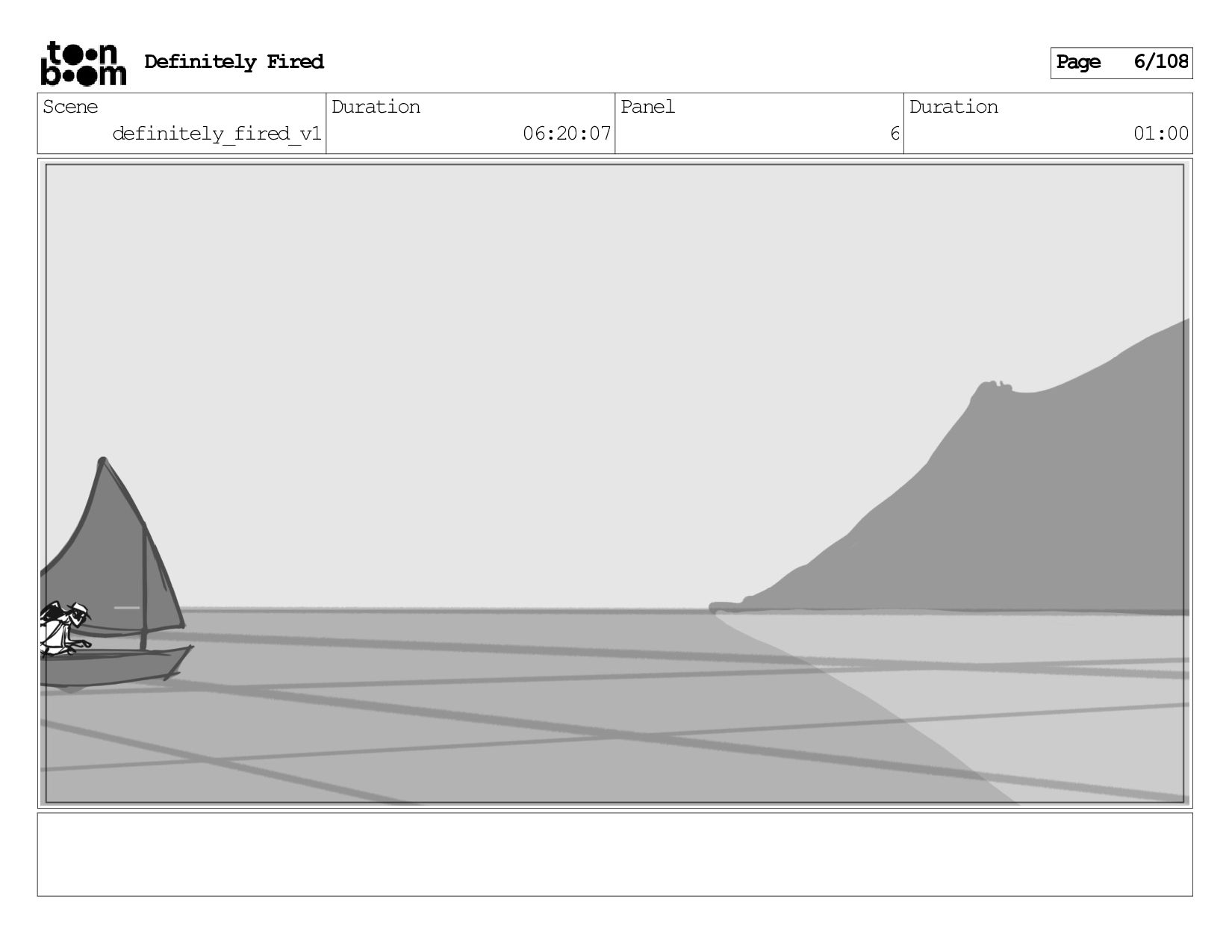1232x952 pixels.
Task: Select scene name 'definitely_fired_v1'
Action: 217,134
